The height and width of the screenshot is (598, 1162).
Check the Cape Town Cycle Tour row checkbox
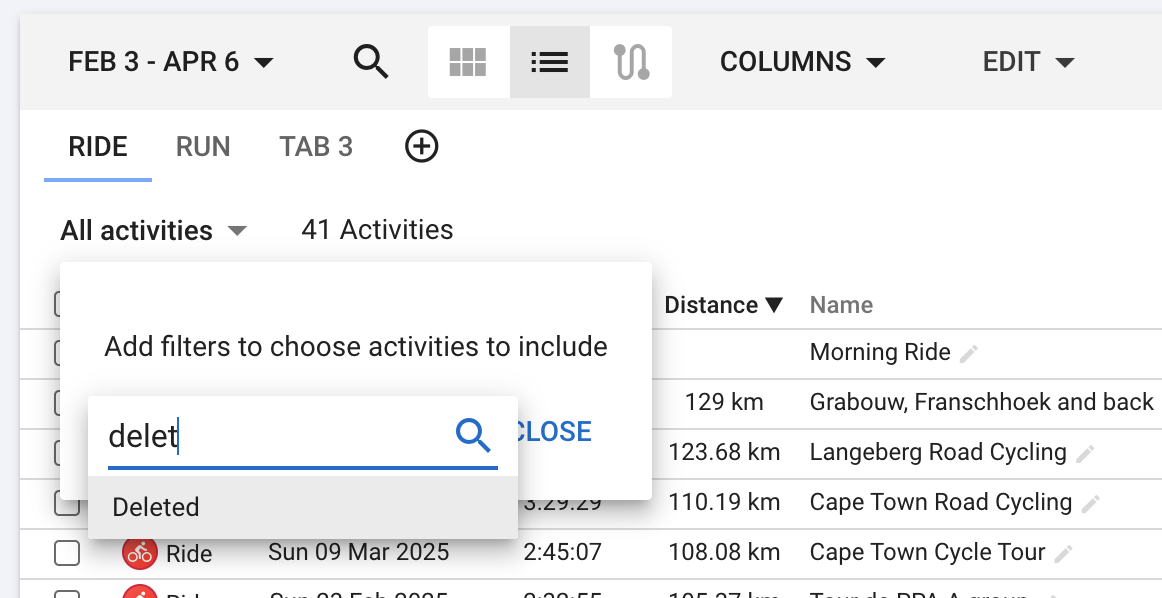[67, 553]
